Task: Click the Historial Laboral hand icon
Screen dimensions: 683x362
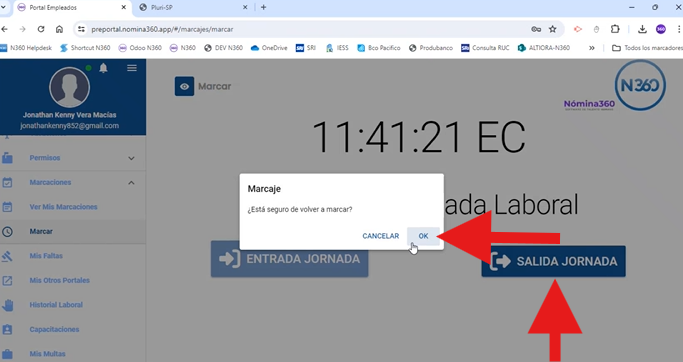Action: click(x=7, y=304)
